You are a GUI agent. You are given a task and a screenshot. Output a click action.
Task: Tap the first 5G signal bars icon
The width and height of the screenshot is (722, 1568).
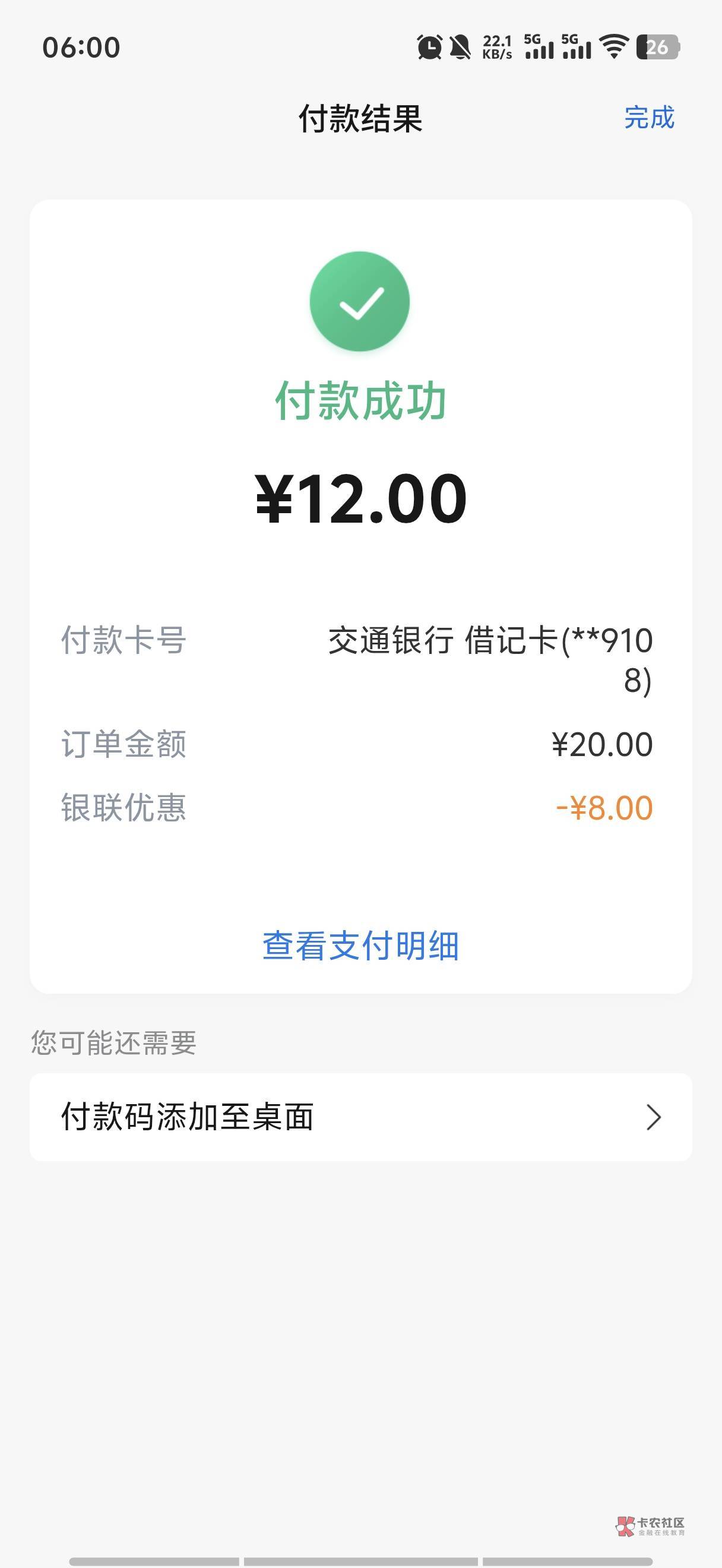coord(539,47)
